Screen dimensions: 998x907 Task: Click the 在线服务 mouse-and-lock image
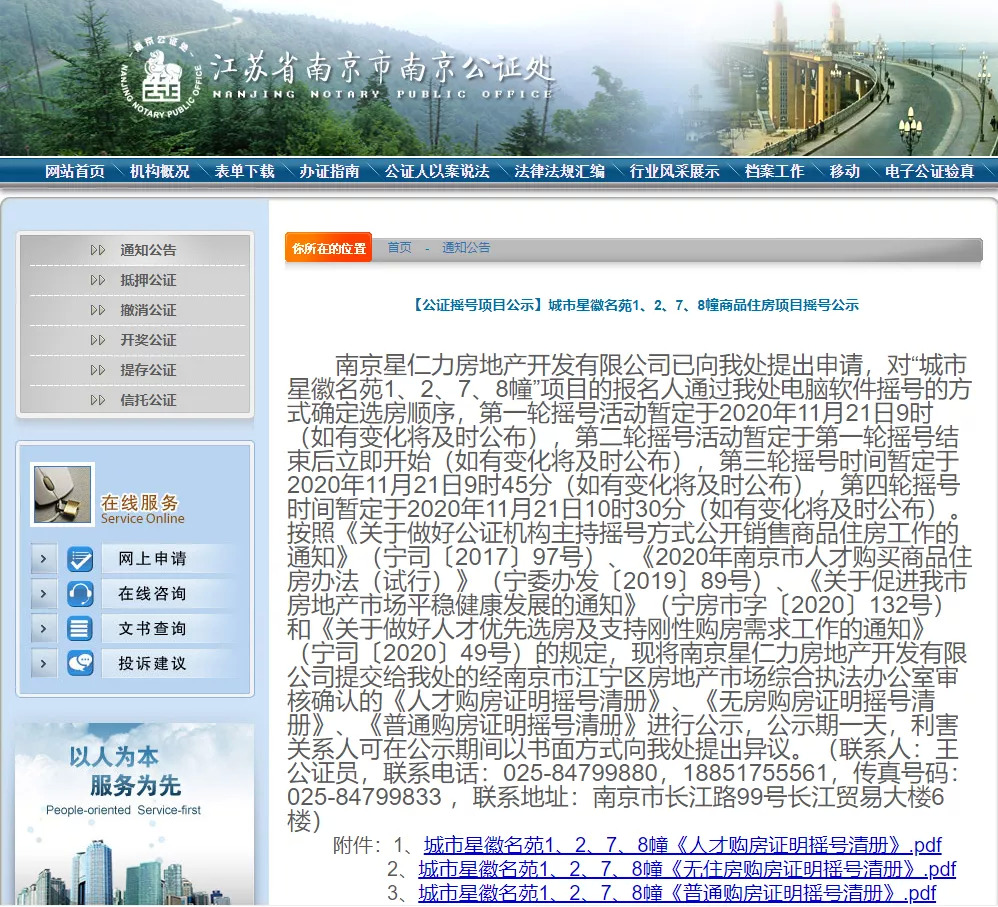click(x=62, y=495)
